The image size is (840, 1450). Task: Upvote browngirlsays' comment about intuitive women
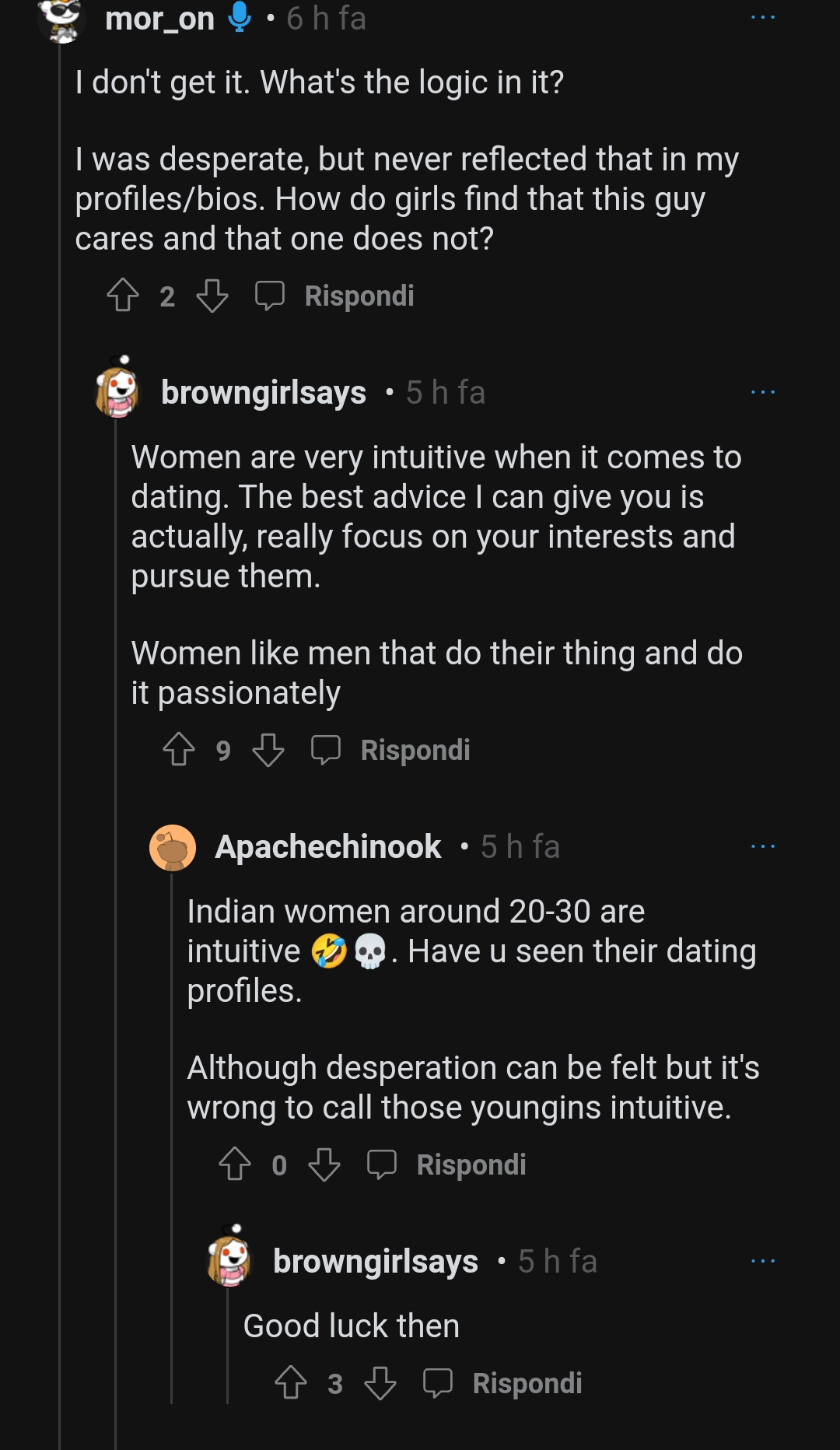pos(179,750)
